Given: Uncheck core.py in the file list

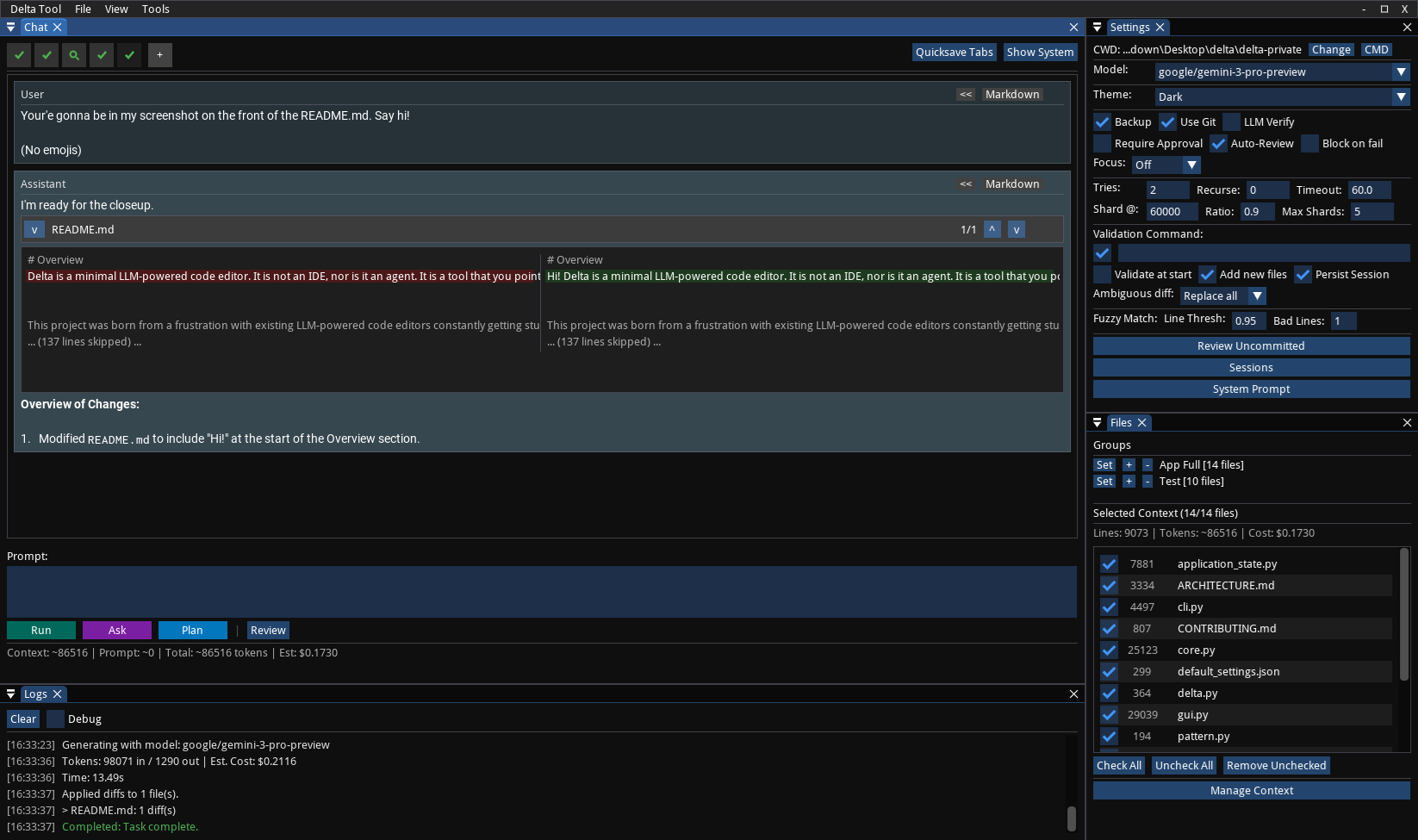Looking at the screenshot, I should tap(1109, 650).
